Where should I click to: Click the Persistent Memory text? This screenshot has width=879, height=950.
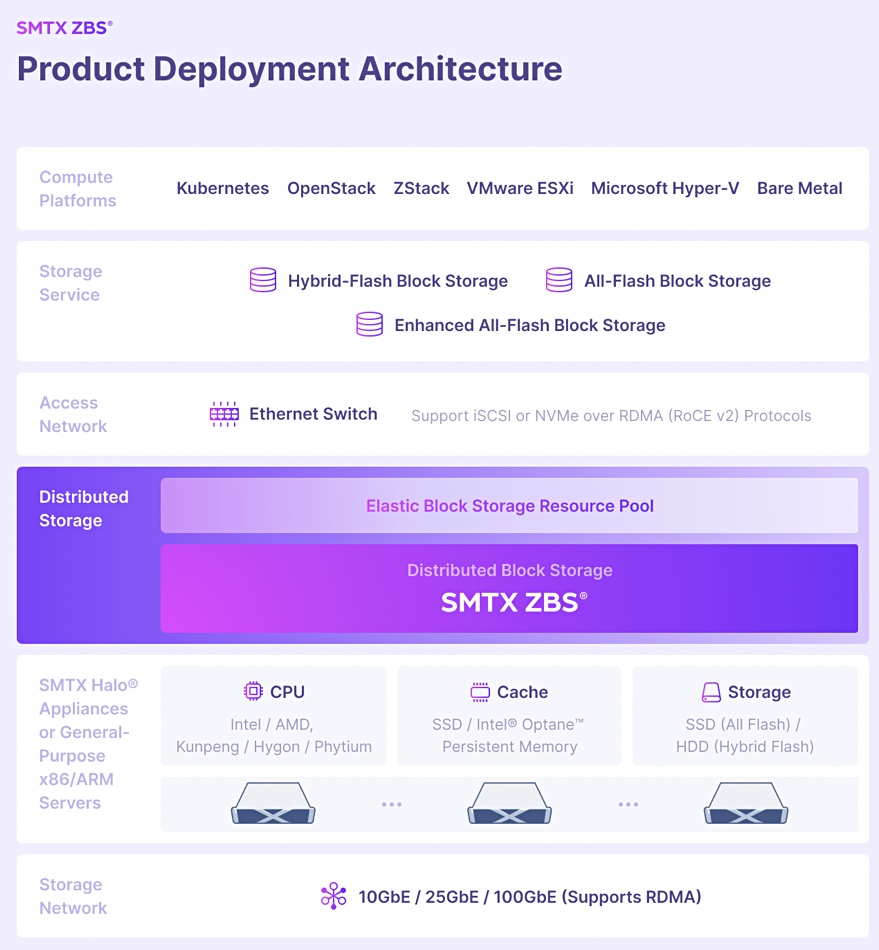coord(509,746)
